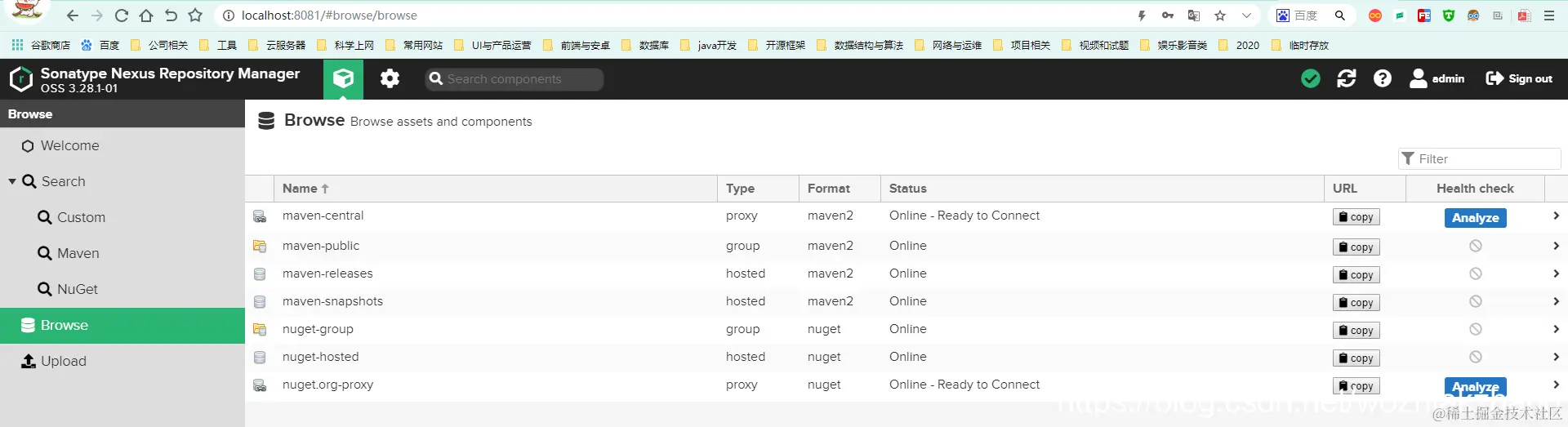Select Search in the sidebar
This screenshot has height=427, width=1568.
coord(63,181)
